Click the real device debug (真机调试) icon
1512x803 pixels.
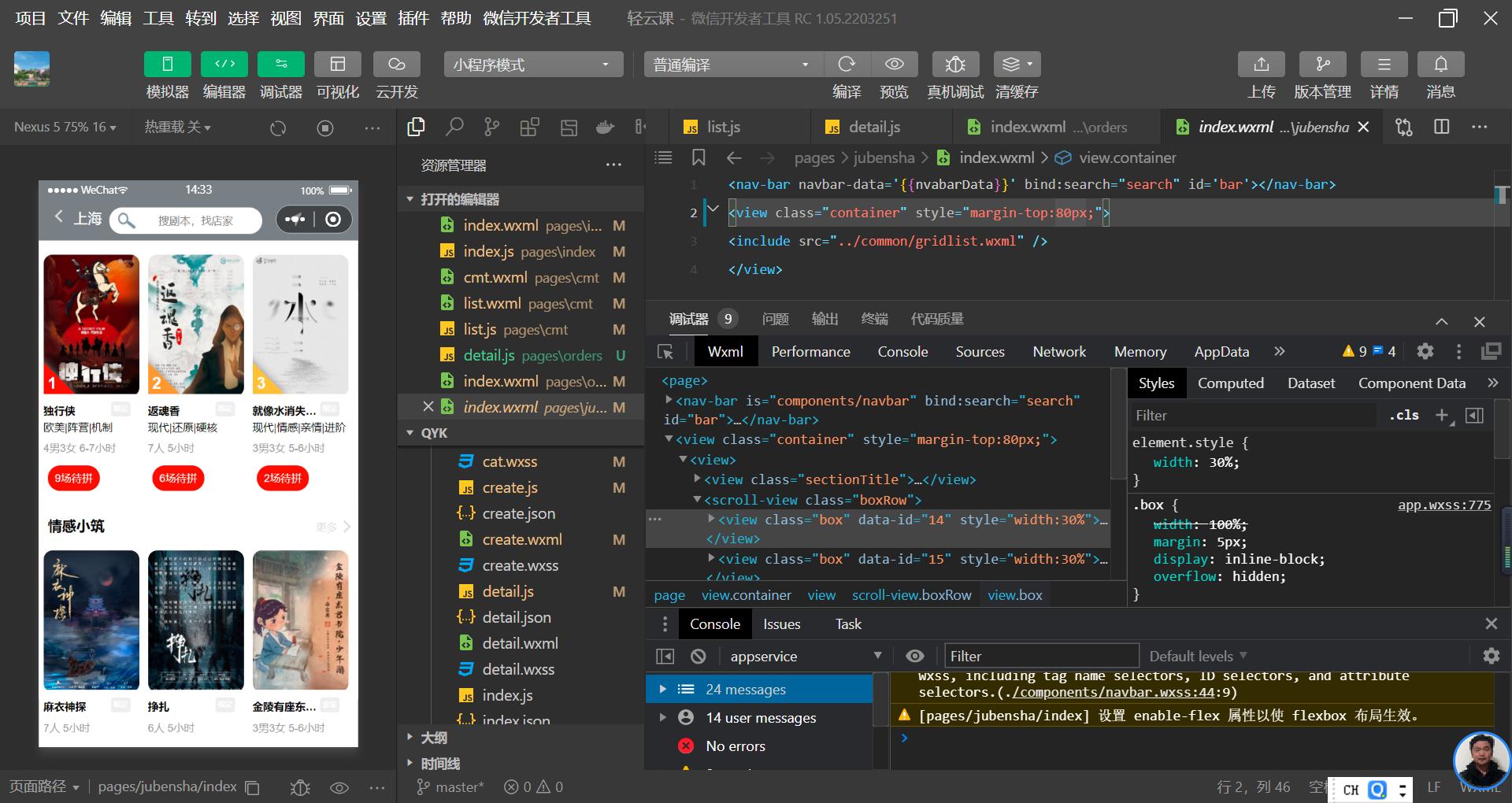coord(954,65)
